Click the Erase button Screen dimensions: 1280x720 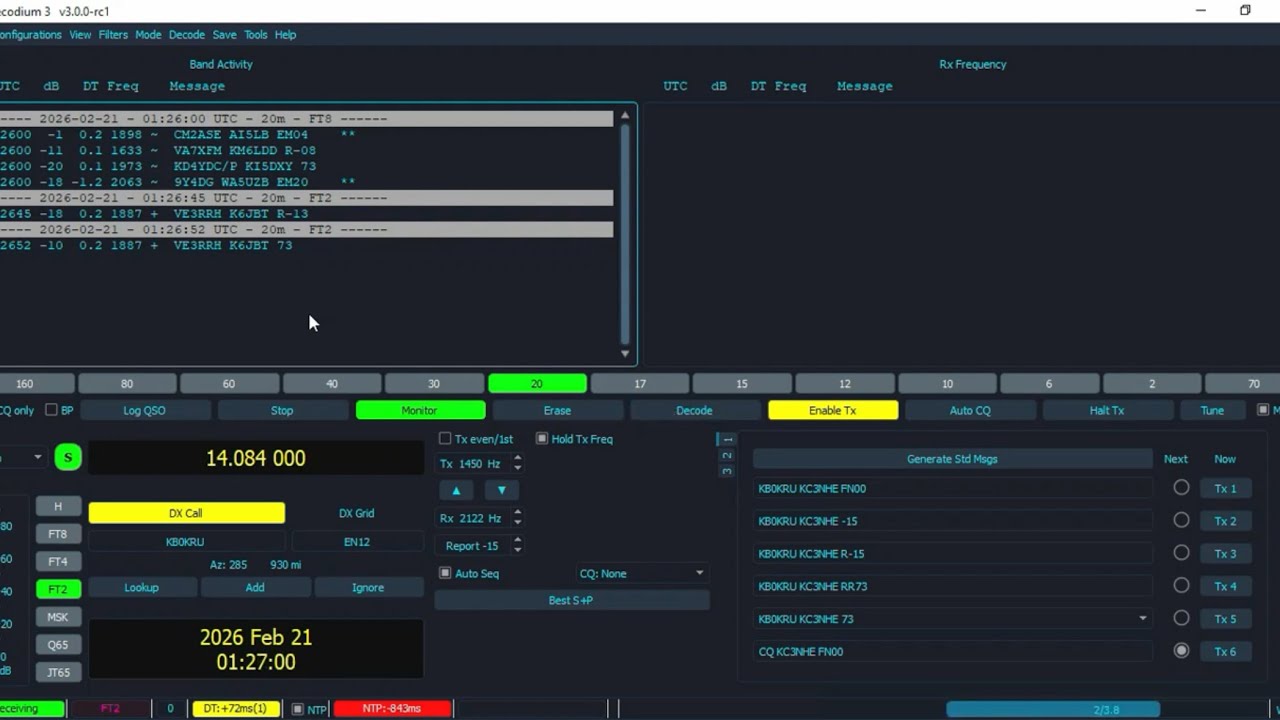coord(557,410)
